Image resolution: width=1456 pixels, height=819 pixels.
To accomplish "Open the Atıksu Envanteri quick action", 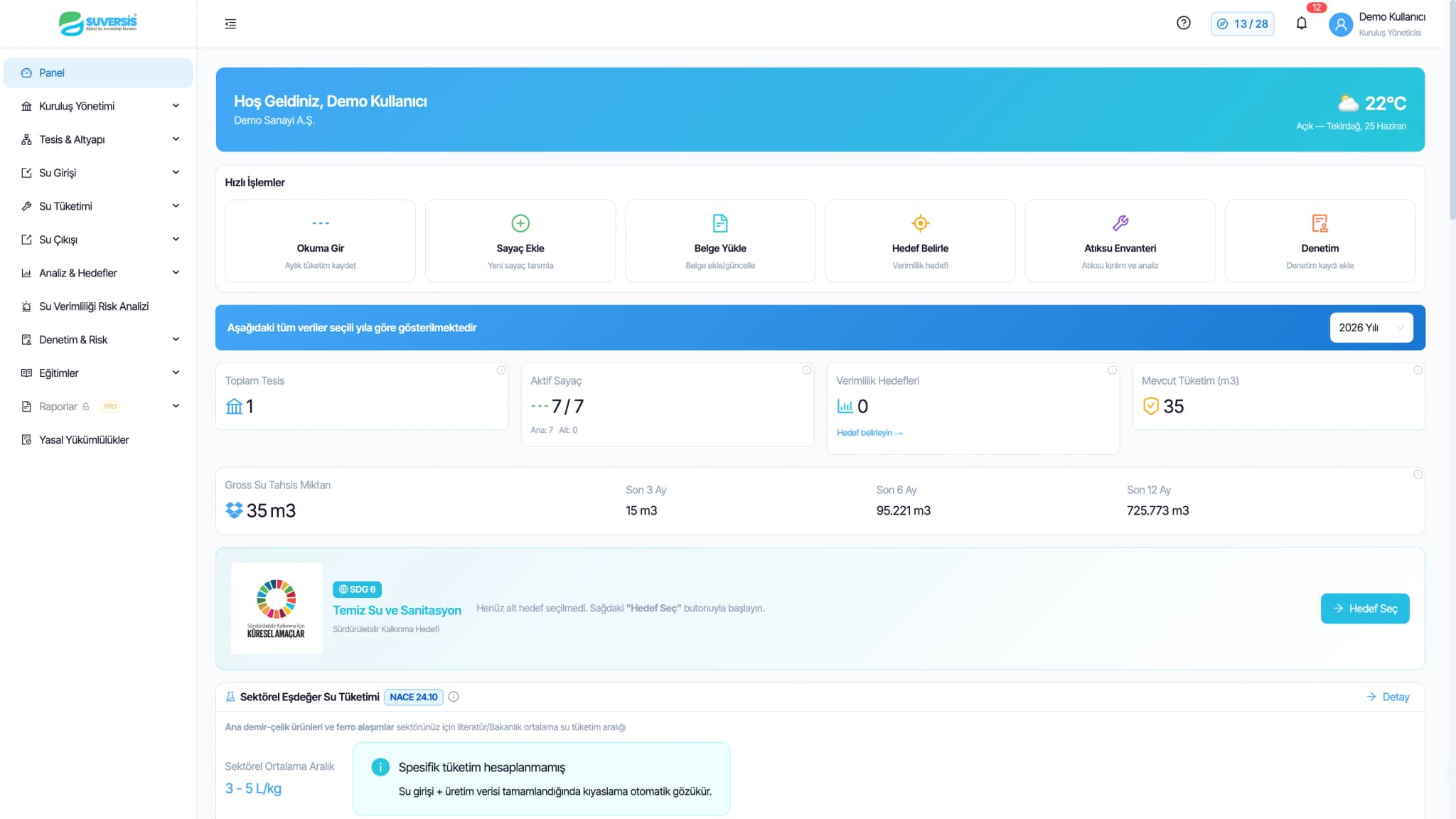I will 1120,241.
